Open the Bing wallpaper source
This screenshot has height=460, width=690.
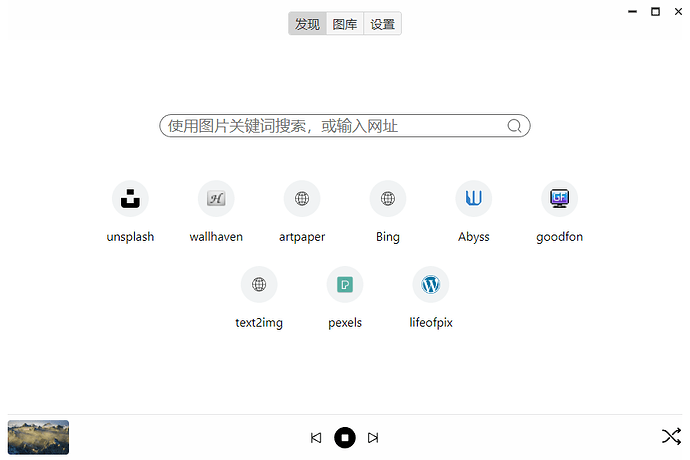point(388,199)
